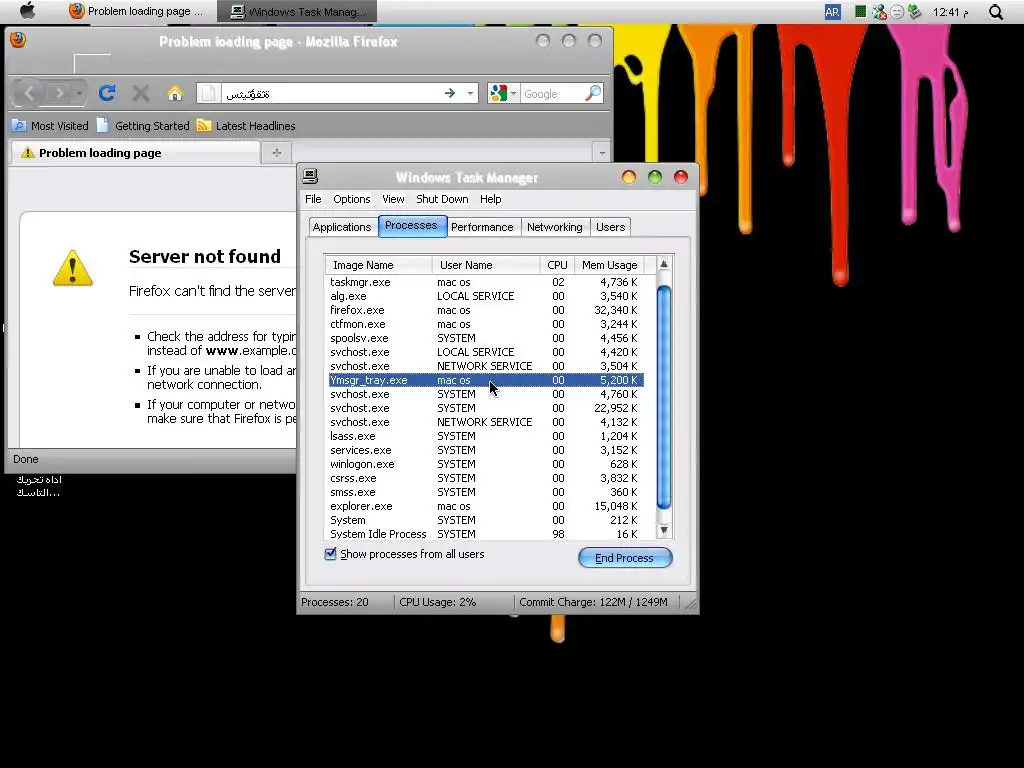
Task: Switch to Firefox in top bar taskbar
Action: point(136,11)
